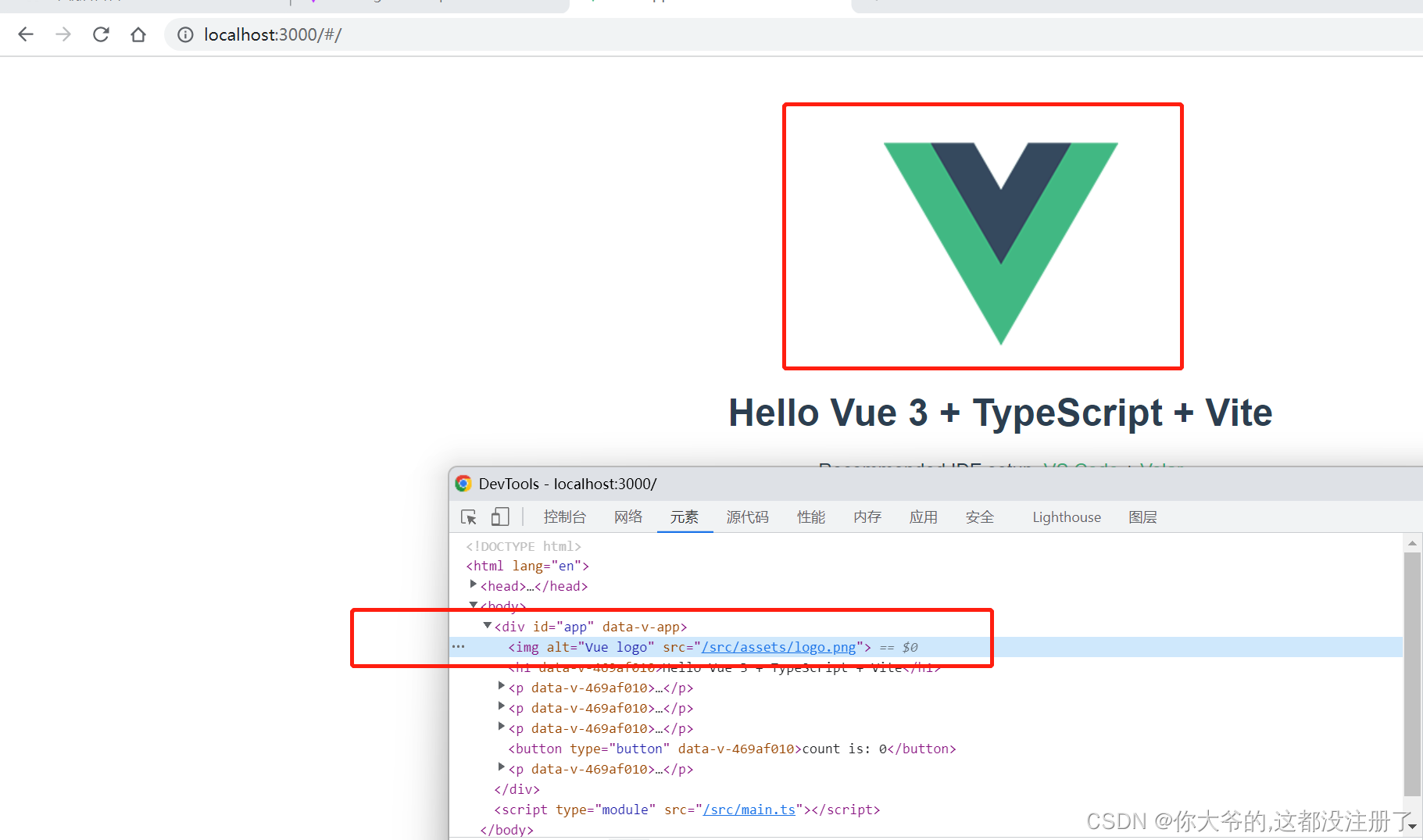Expand the second p data-v-469af010 node

(x=501, y=706)
